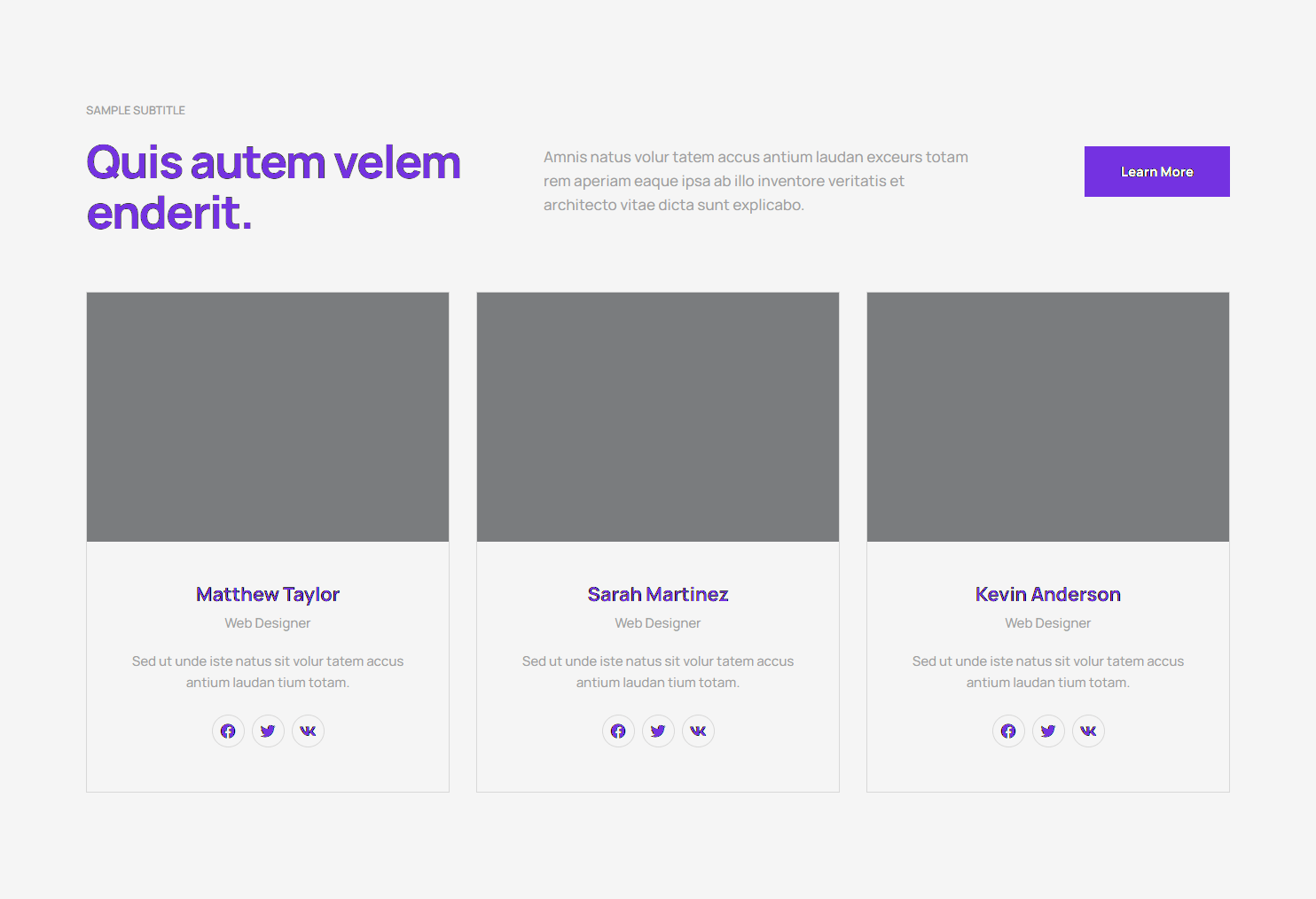Click the description text under Kevin Anderson
Image resolution: width=1316 pixels, height=899 pixels.
click(x=1048, y=672)
